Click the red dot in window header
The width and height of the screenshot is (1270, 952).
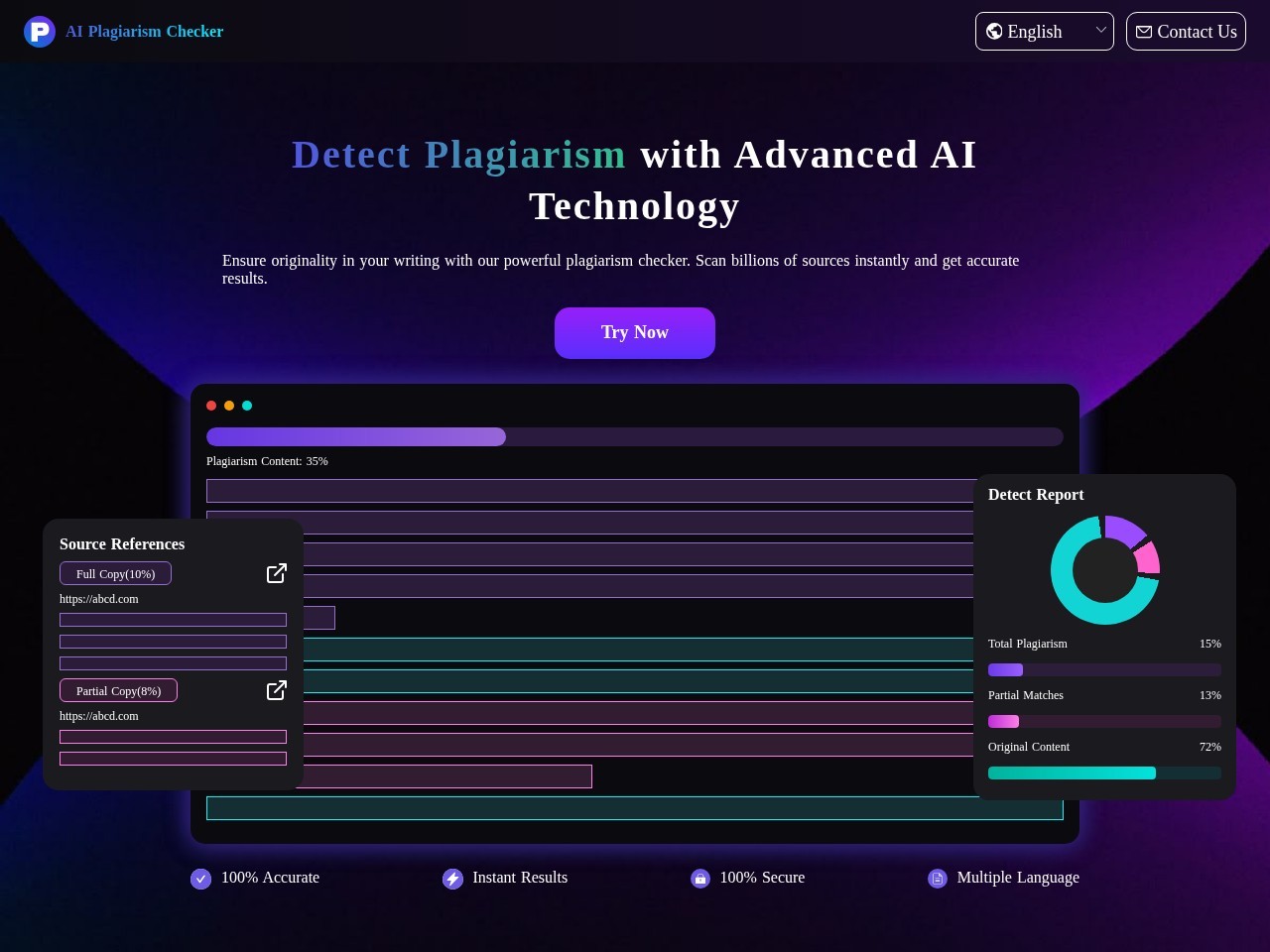point(211,406)
